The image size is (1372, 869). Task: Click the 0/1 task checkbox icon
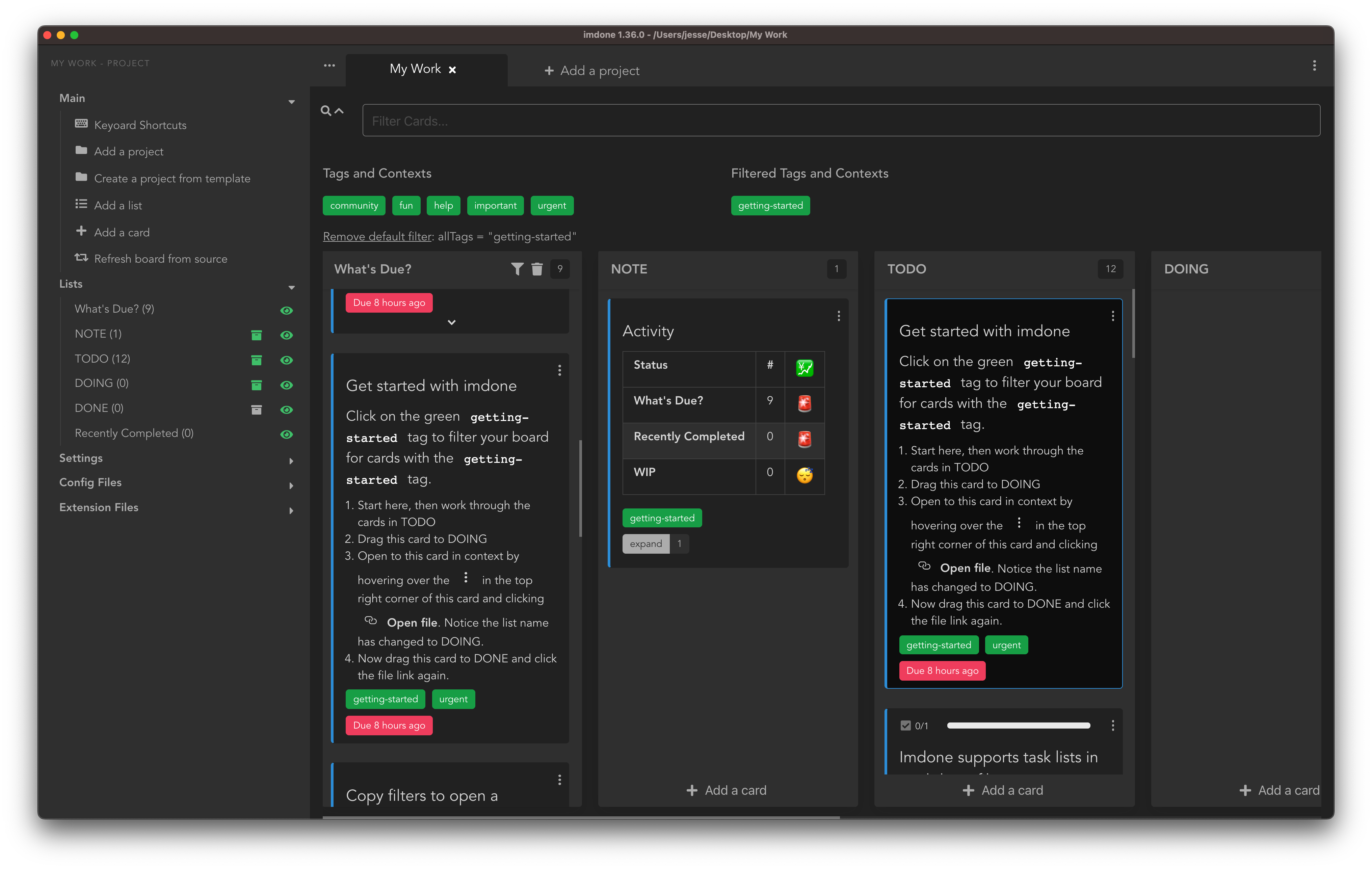pos(905,726)
